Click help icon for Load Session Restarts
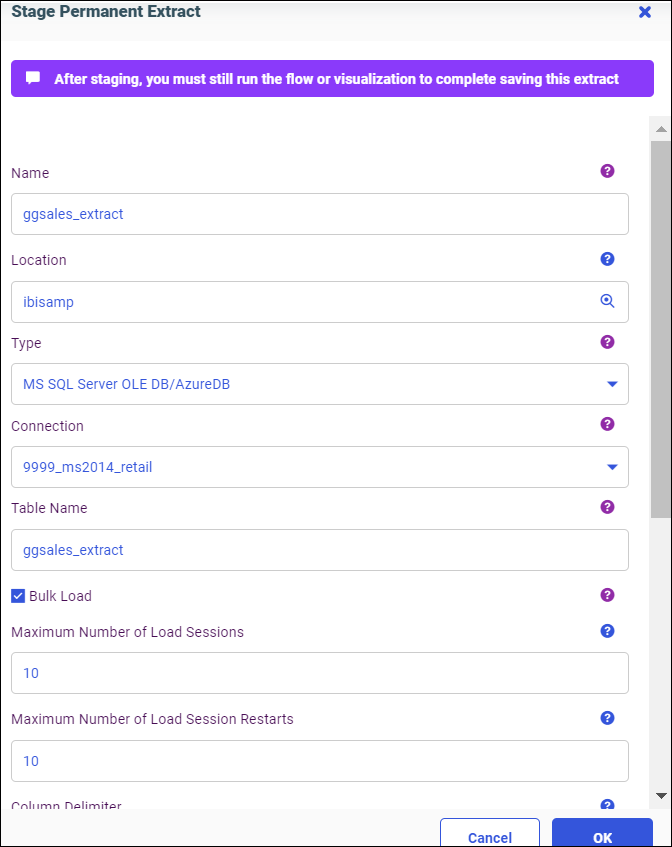 [607, 718]
